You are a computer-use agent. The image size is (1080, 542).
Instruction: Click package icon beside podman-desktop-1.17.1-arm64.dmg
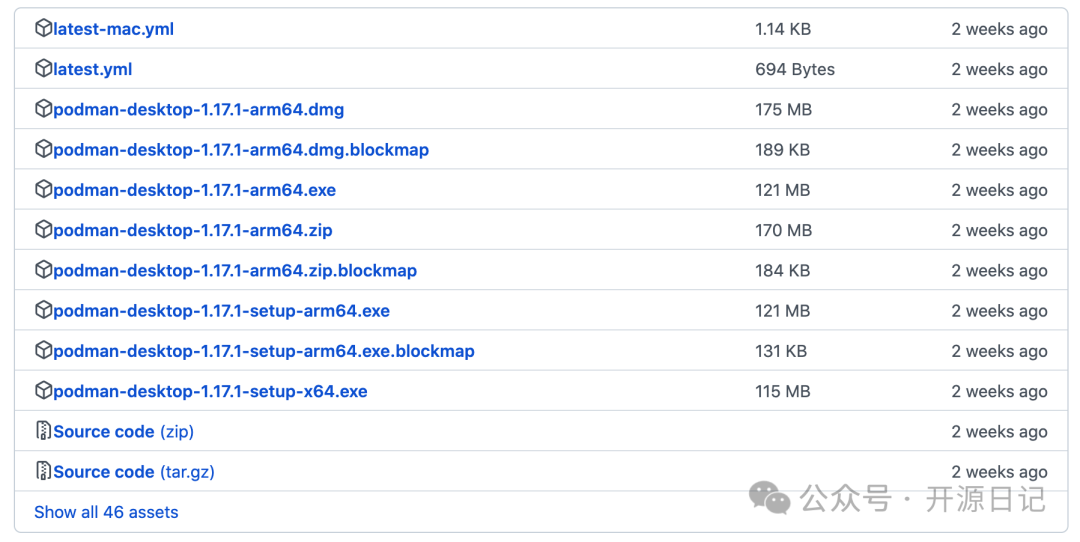click(x=43, y=109)
